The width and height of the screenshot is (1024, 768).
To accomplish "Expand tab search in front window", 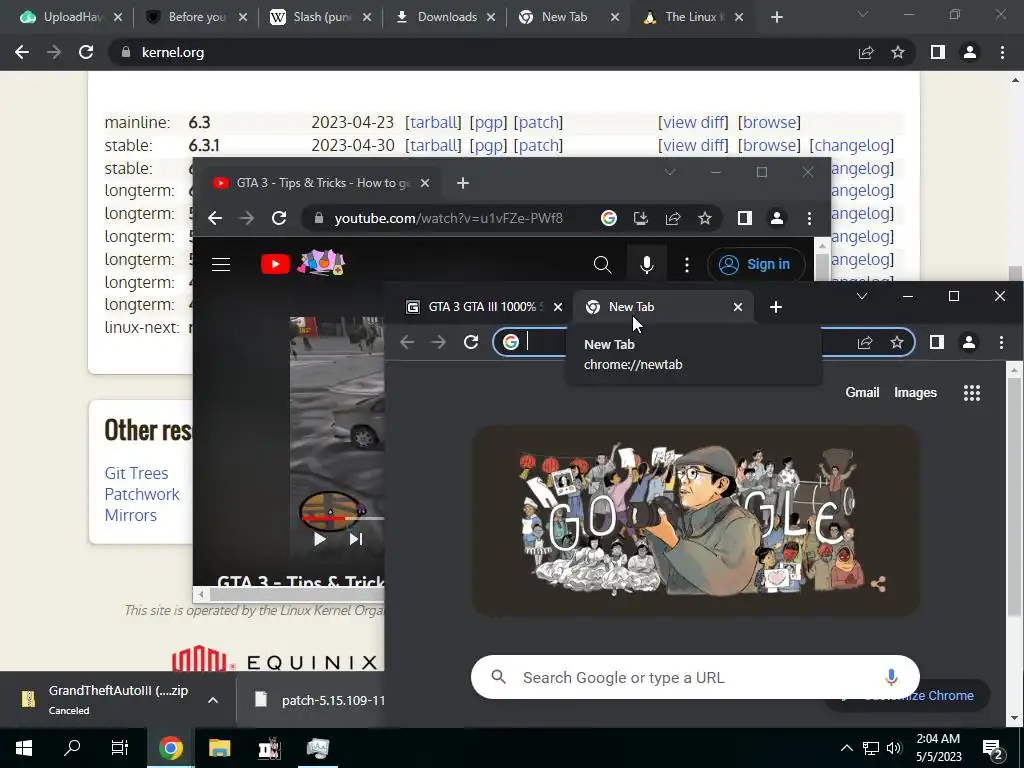I will (x=862, y=296).
